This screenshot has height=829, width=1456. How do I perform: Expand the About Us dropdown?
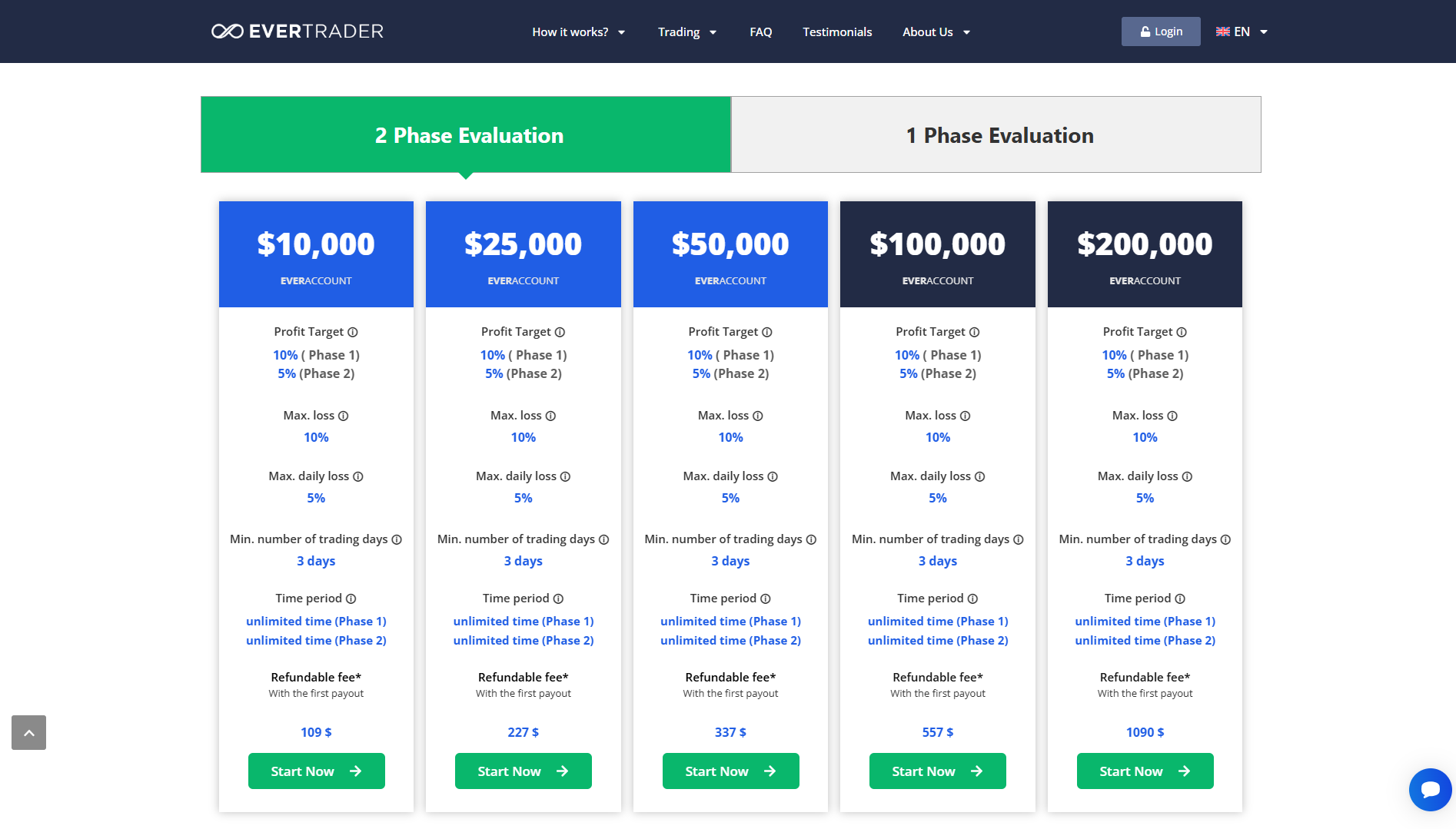click(936, 32)
